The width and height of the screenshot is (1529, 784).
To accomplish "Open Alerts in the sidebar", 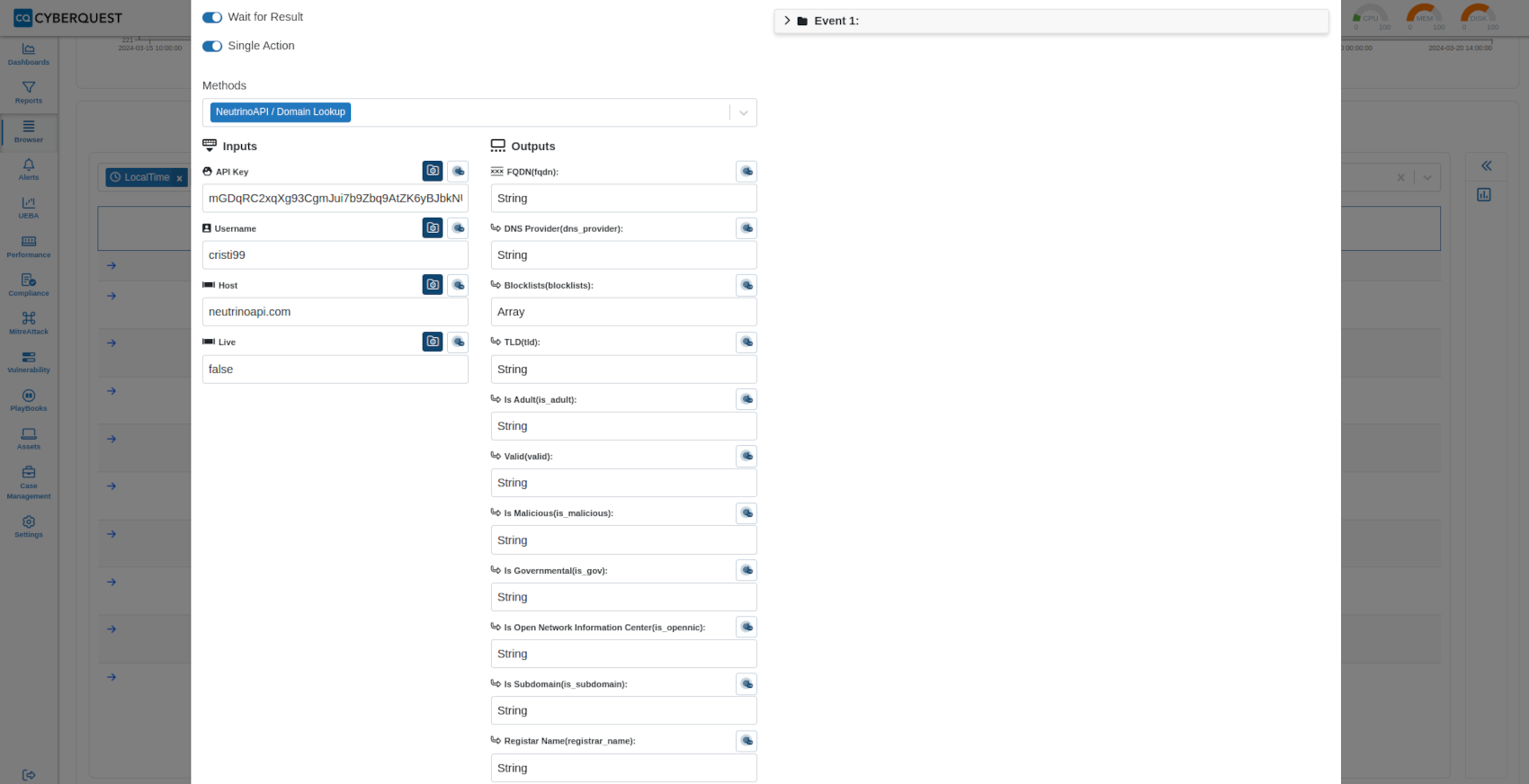I will 29,169.
